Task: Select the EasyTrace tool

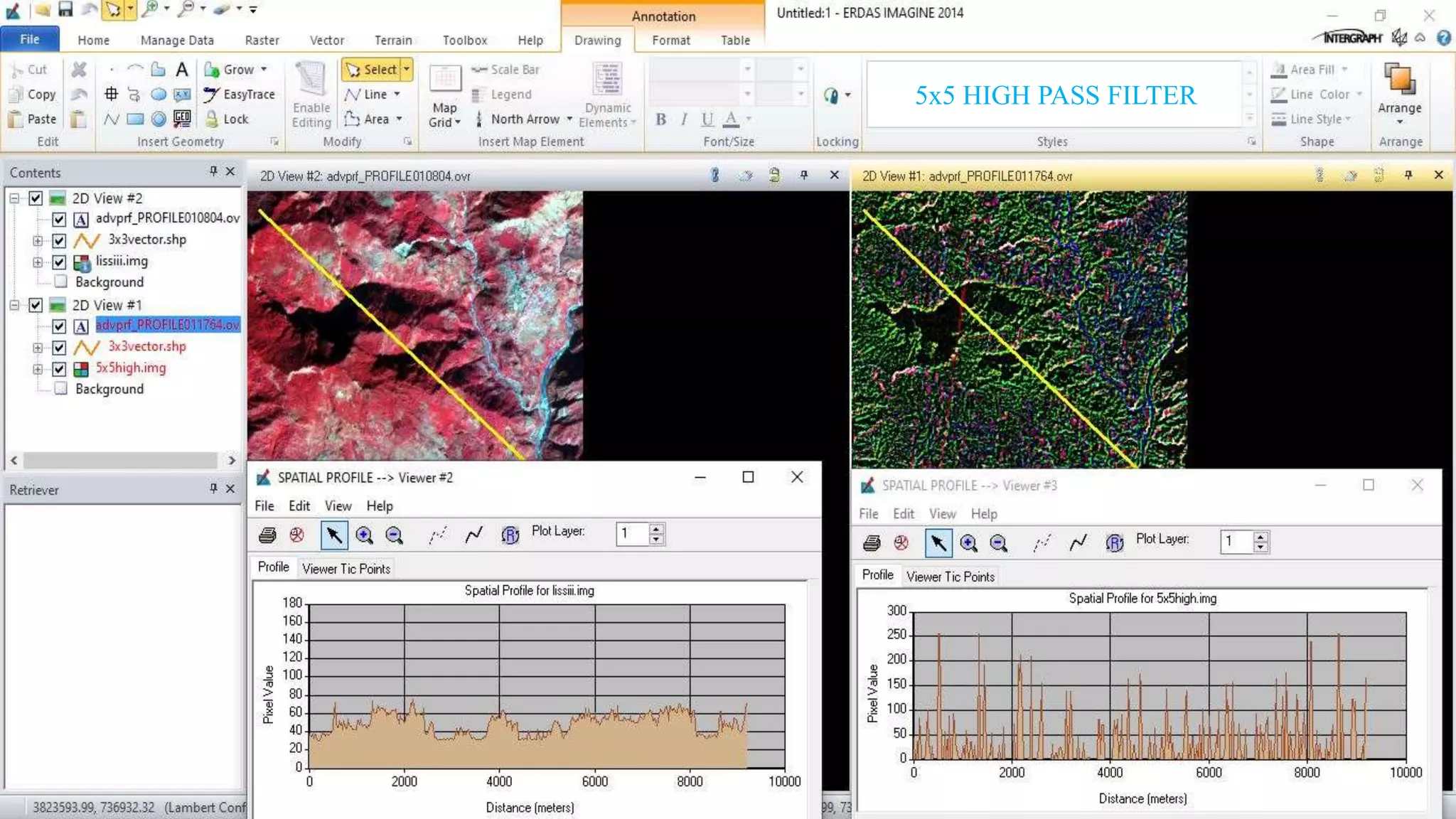Action: [239, 94]
